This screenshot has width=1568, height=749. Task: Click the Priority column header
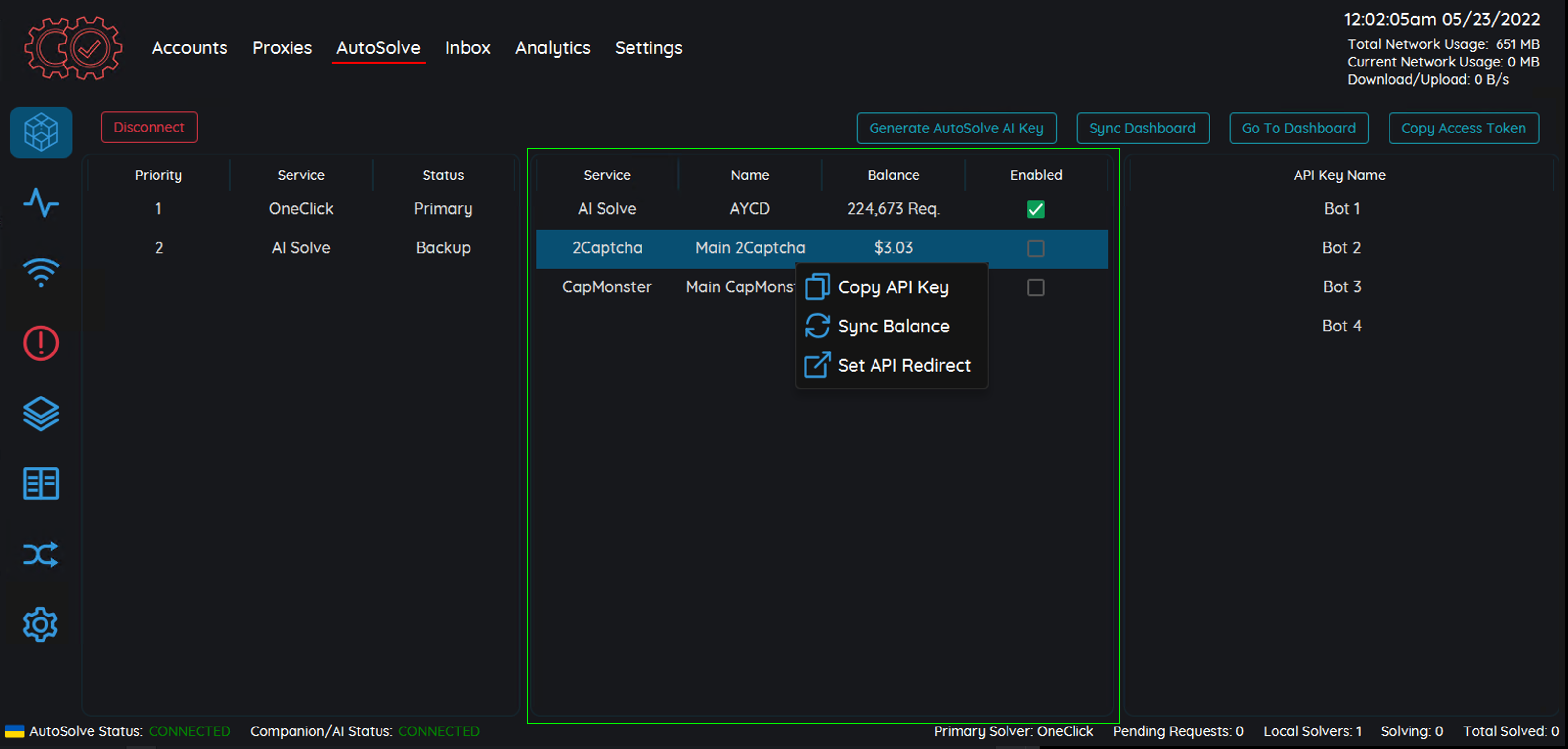(x=158, y=175)
